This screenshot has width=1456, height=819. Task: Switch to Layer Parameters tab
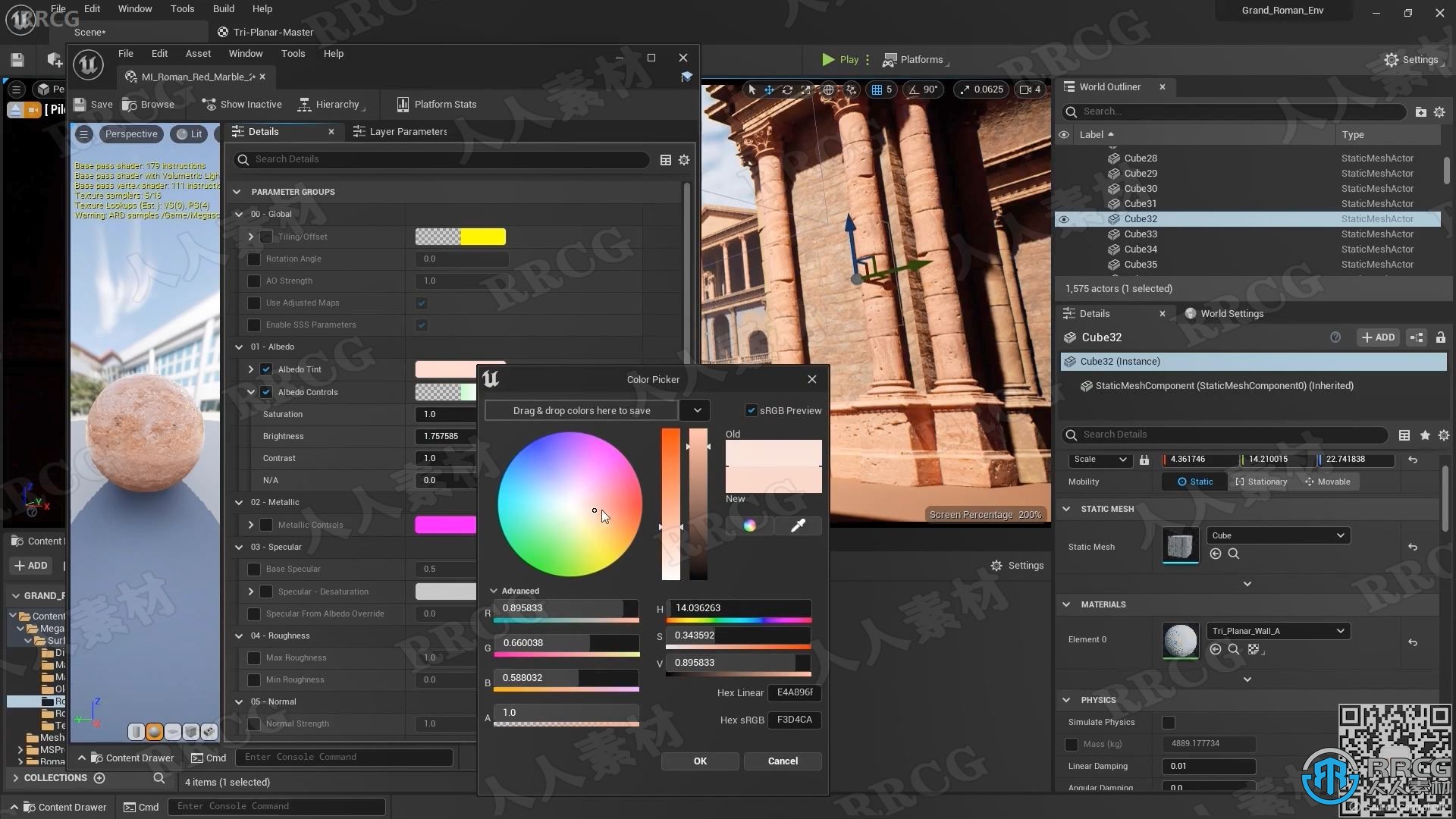click(x=400, y=132)
